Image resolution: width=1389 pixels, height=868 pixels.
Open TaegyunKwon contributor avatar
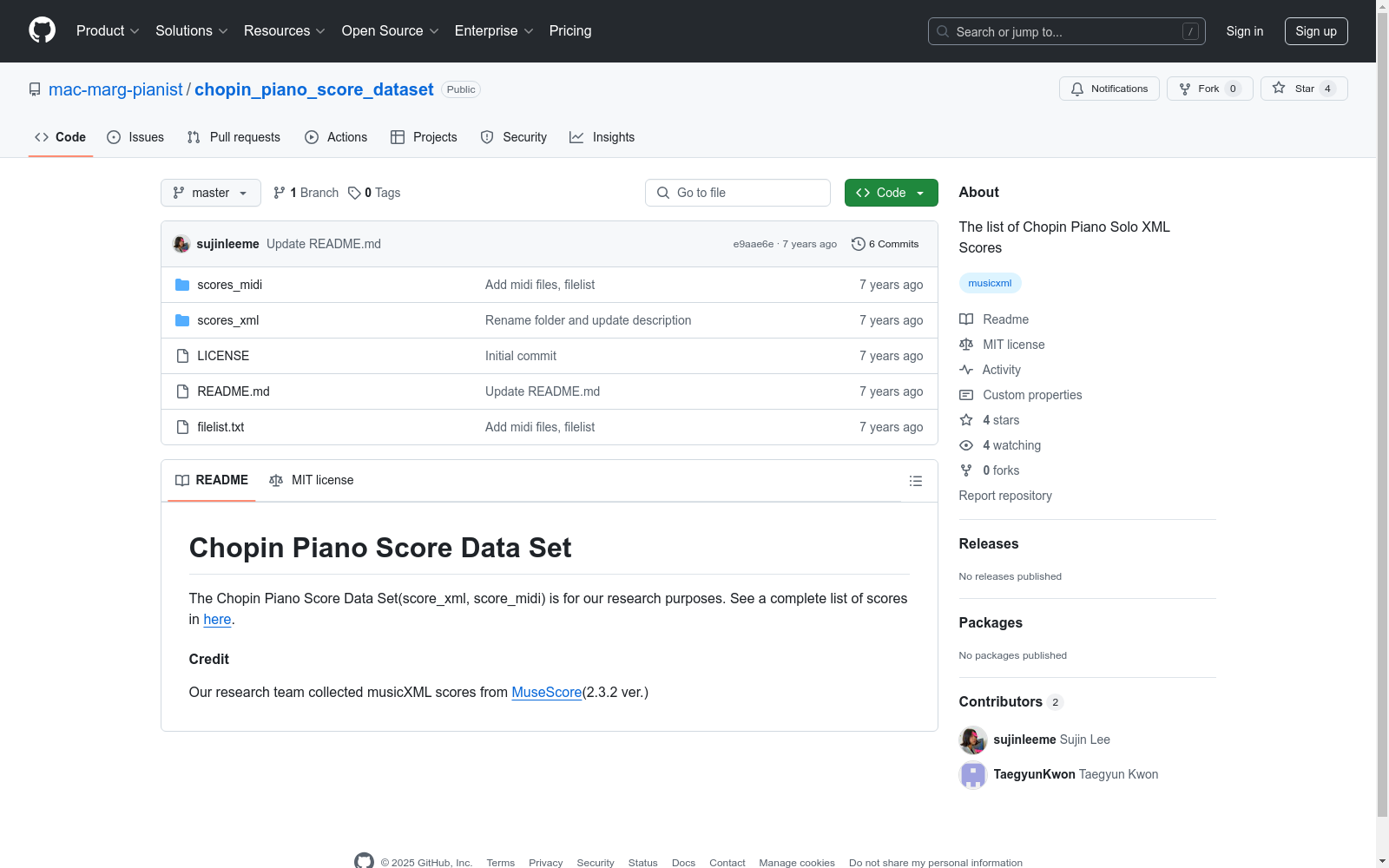coord(973,774)
